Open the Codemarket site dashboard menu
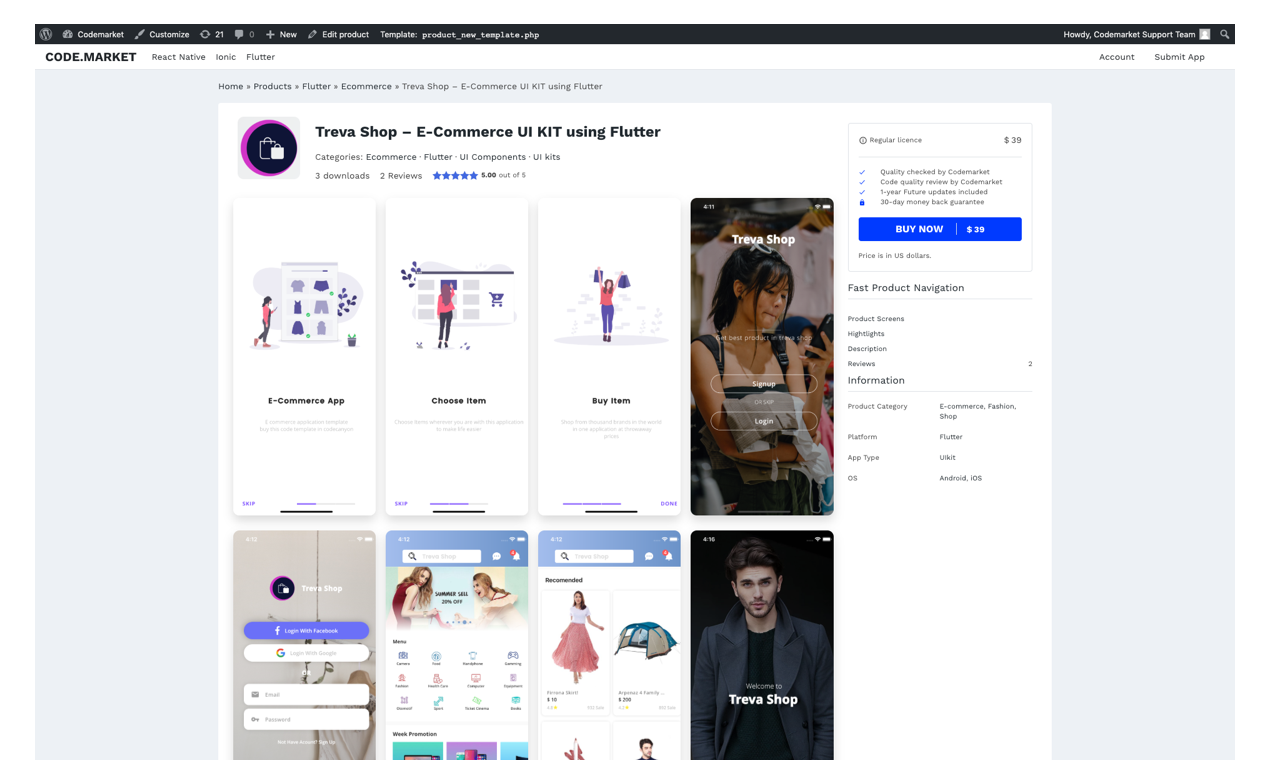 (93, 34)
